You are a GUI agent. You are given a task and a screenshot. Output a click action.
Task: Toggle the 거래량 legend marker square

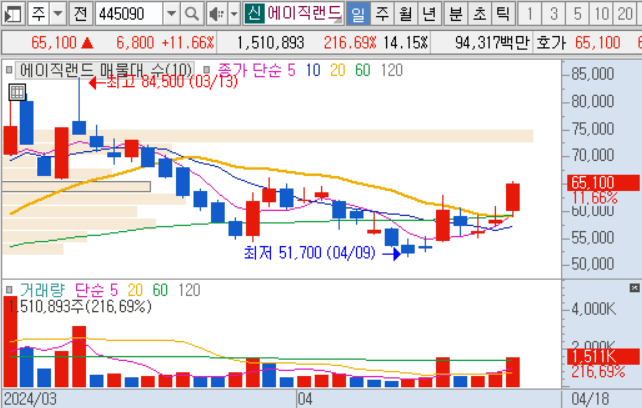(9, 290)
